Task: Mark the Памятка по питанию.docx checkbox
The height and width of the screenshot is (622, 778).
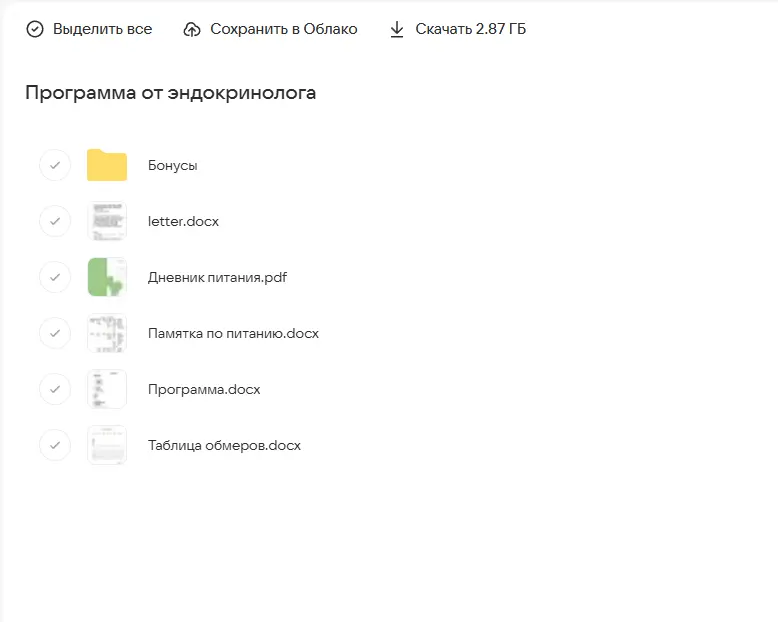Action: pyautogui.click(x=55, y=333)
